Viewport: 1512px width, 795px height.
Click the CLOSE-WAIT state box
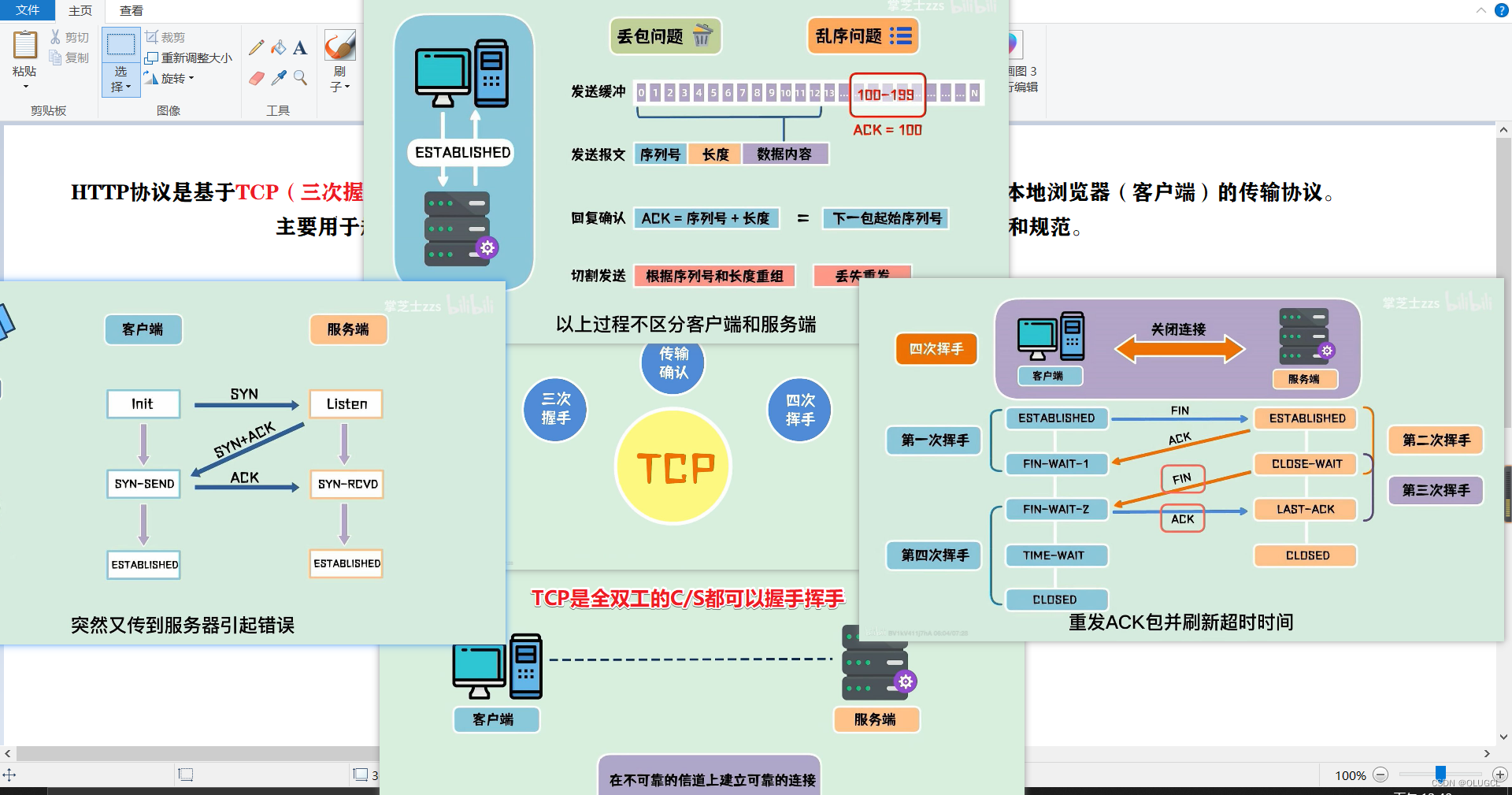point(1306,464)
